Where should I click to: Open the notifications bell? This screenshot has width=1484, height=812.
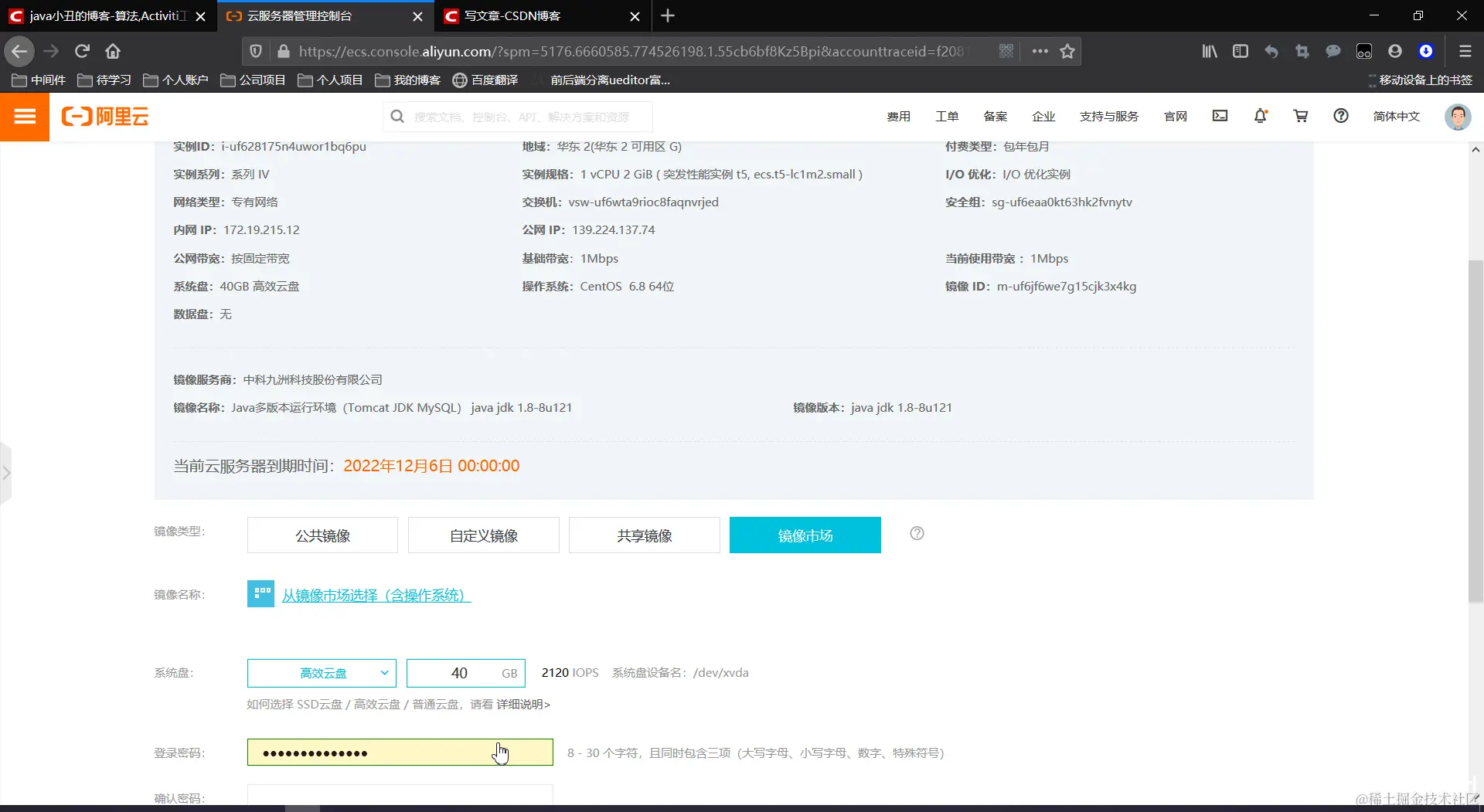(1261, 116)
